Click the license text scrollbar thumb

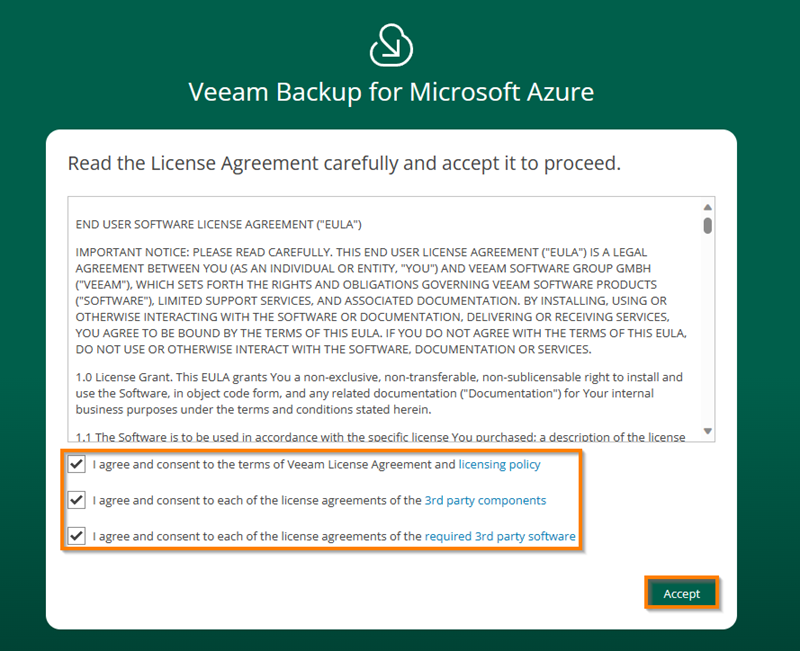click(x=708, y=225)
